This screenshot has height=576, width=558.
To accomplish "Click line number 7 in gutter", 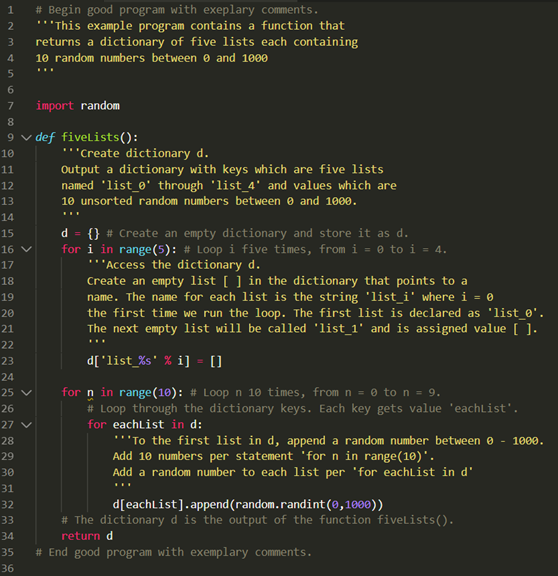I will pos(11,106).
